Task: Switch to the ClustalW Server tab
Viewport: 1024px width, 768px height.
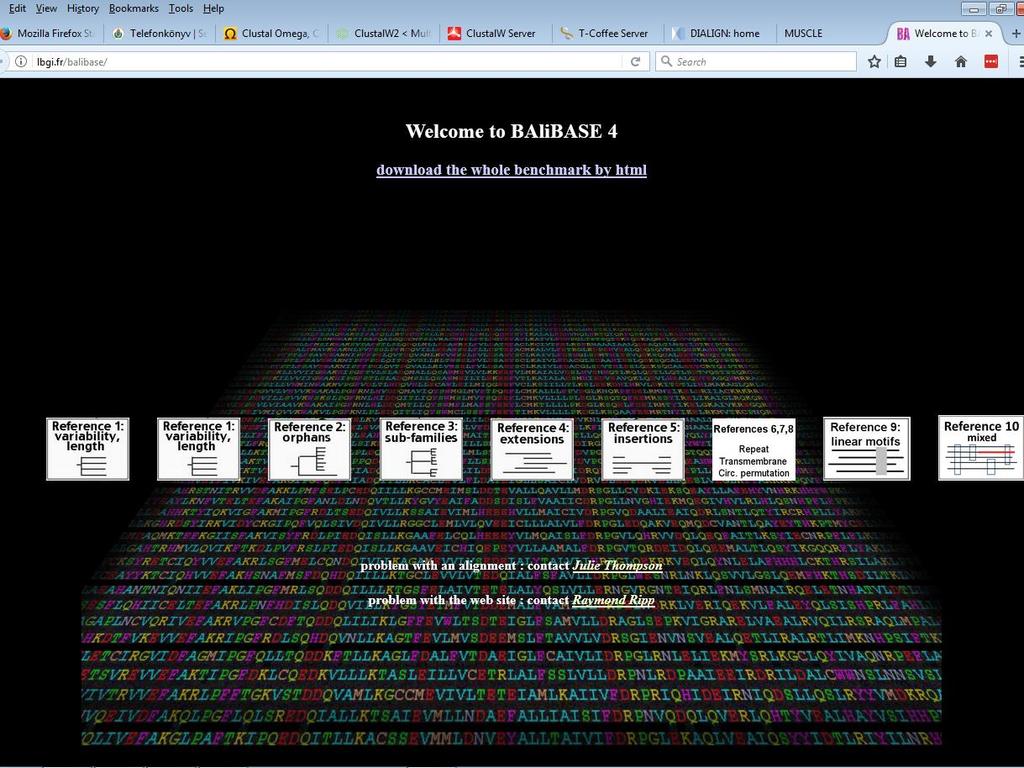Action: click(496, 33)
